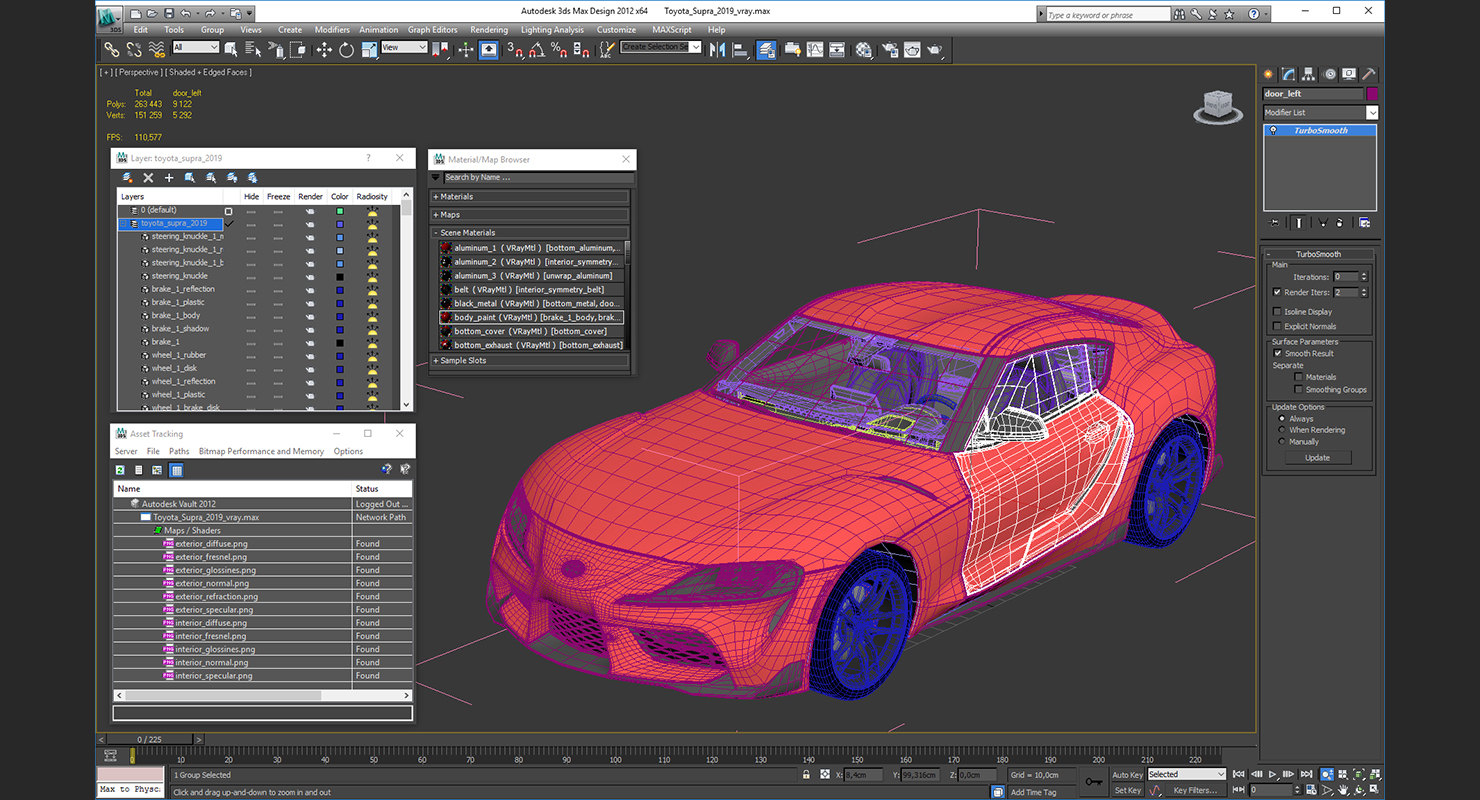Click Configure Modifier Sets icon
Screen dimensions: 1480x800
[1364, 222]
